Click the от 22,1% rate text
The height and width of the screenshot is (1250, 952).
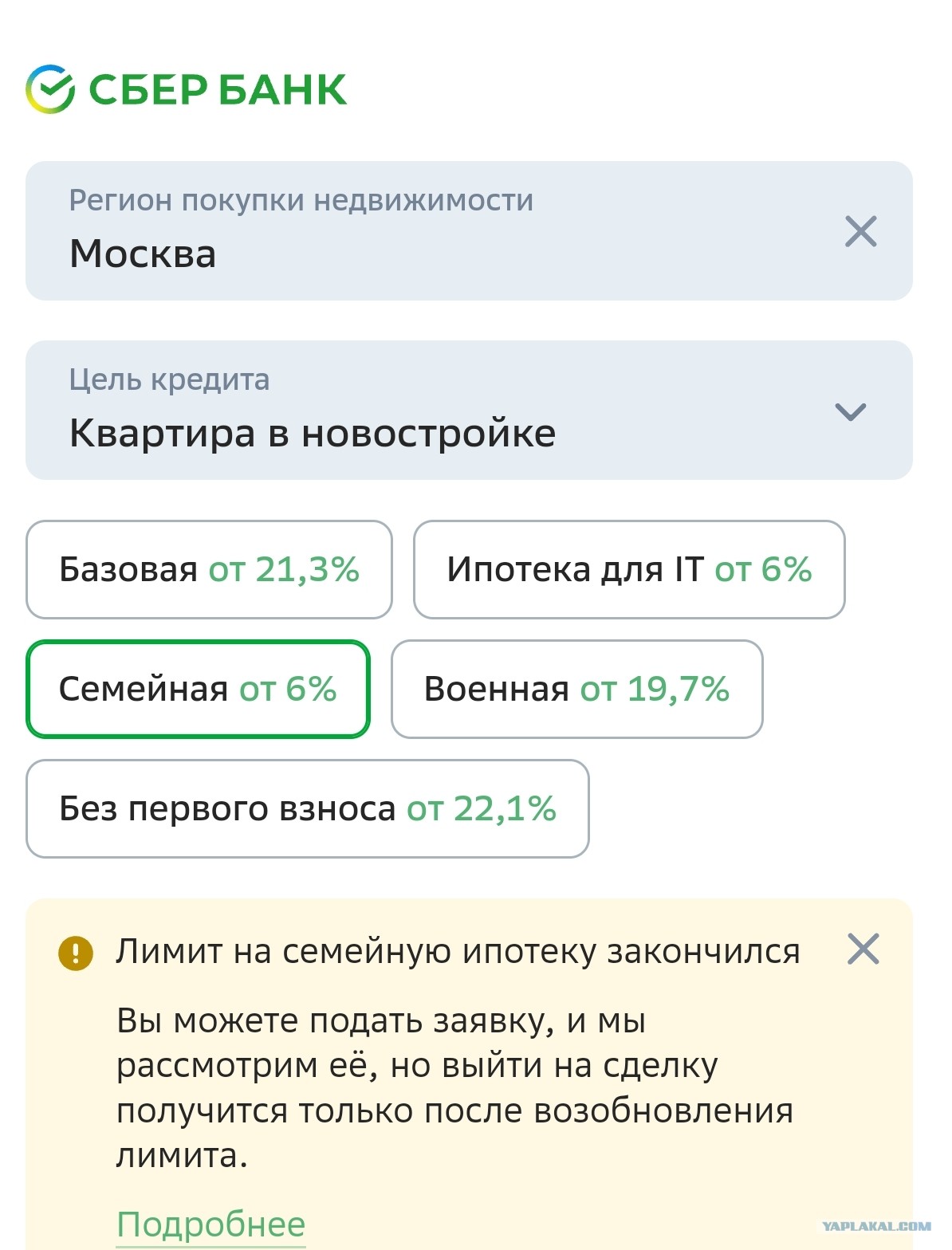point(482,809)
